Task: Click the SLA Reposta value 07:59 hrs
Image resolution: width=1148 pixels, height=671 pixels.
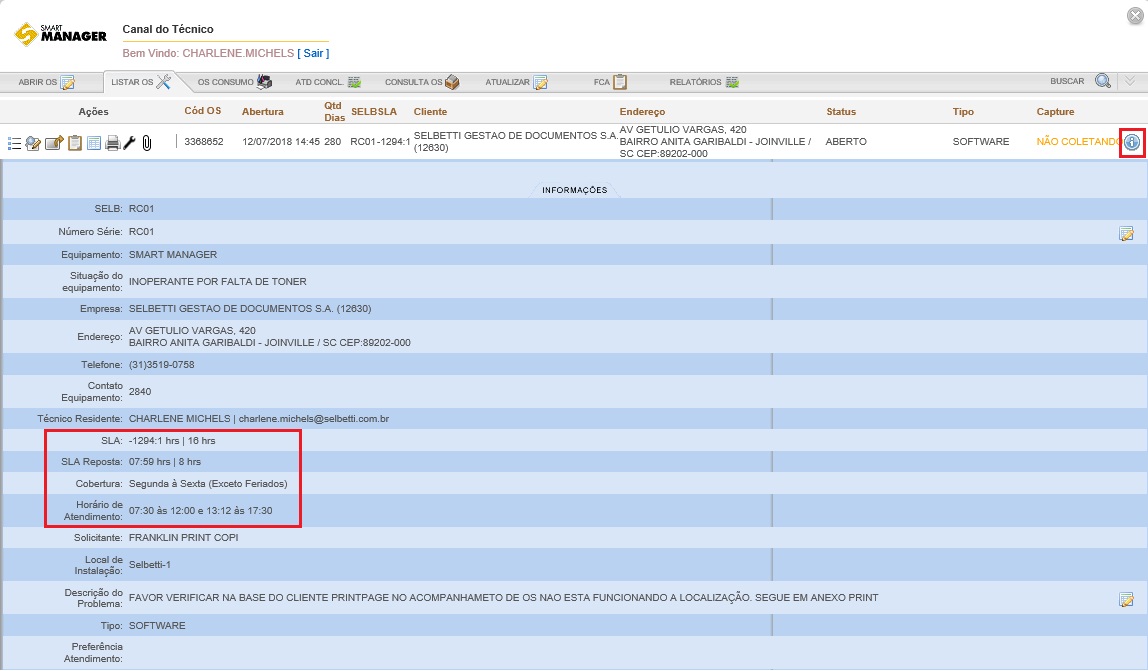Action: point(149,461)
